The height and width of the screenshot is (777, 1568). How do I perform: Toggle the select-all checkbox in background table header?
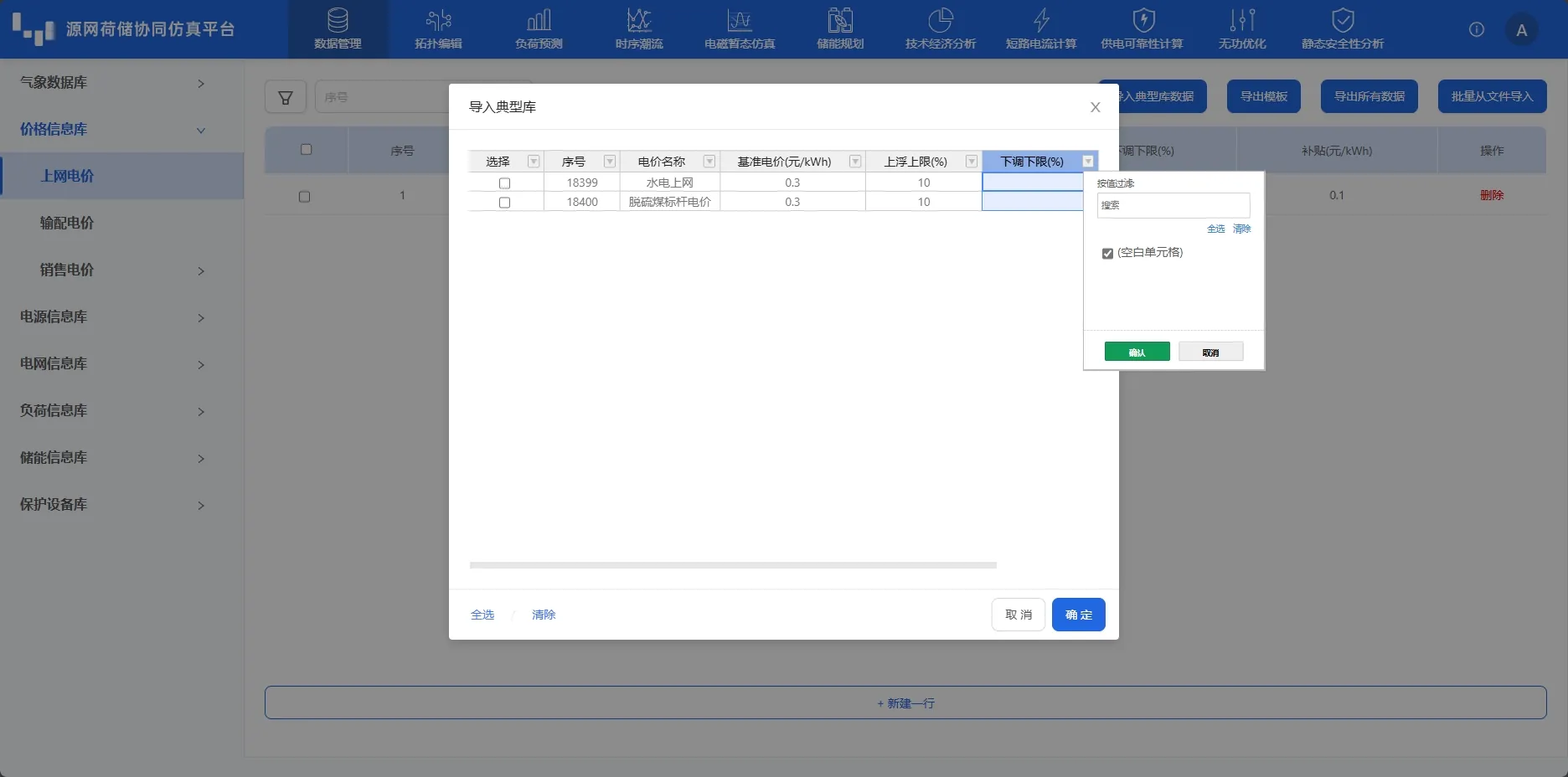[x=306, y=150]
